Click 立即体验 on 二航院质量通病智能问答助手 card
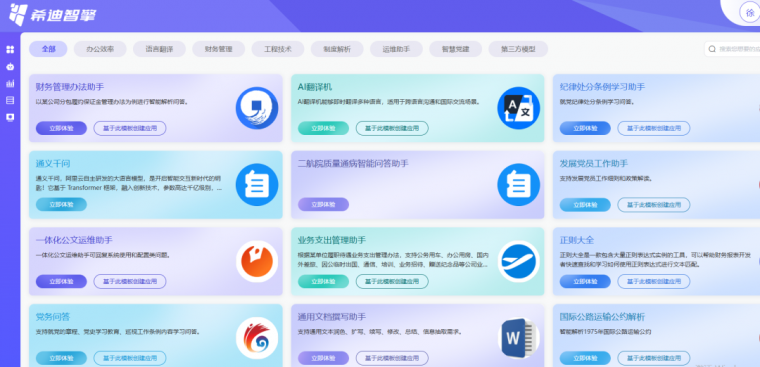The height and width of the screenshot is (367, 760). [323, 205]
